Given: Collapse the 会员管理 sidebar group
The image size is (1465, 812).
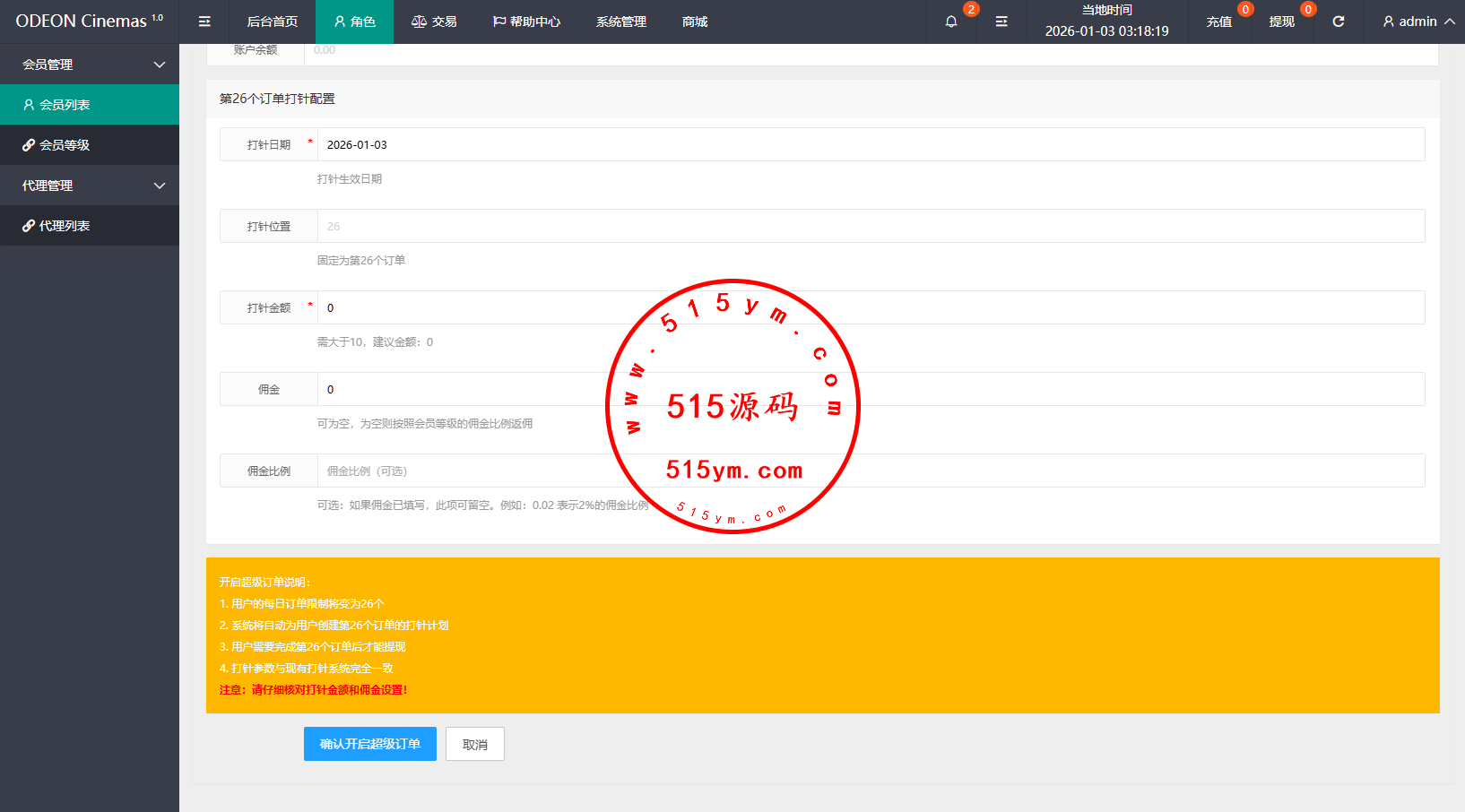Looking at the screenshot, I should pyautogui.click(x=90, y=65).
